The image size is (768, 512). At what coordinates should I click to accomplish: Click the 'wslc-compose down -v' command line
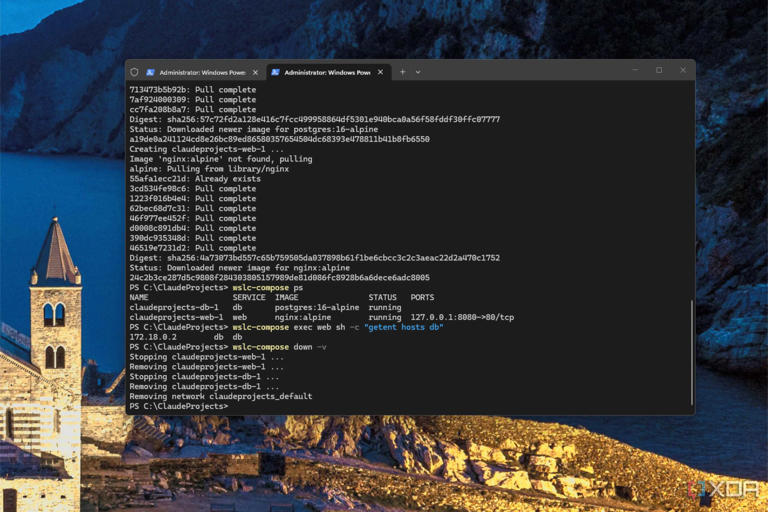(279, 347)
